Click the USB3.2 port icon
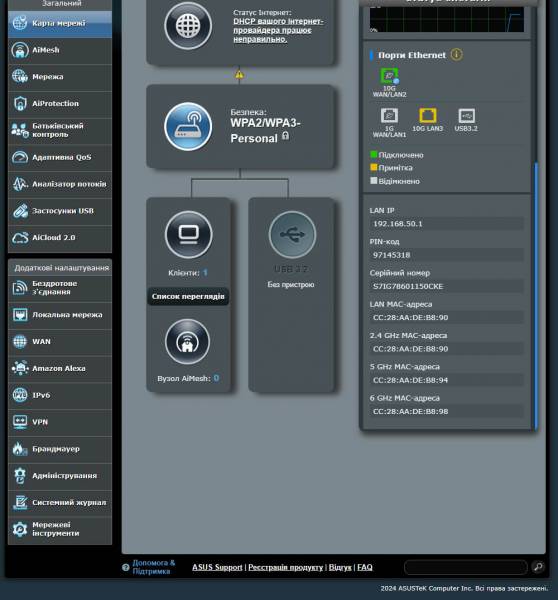The width and height of the screenshot is (558, 600). (466, 115)
